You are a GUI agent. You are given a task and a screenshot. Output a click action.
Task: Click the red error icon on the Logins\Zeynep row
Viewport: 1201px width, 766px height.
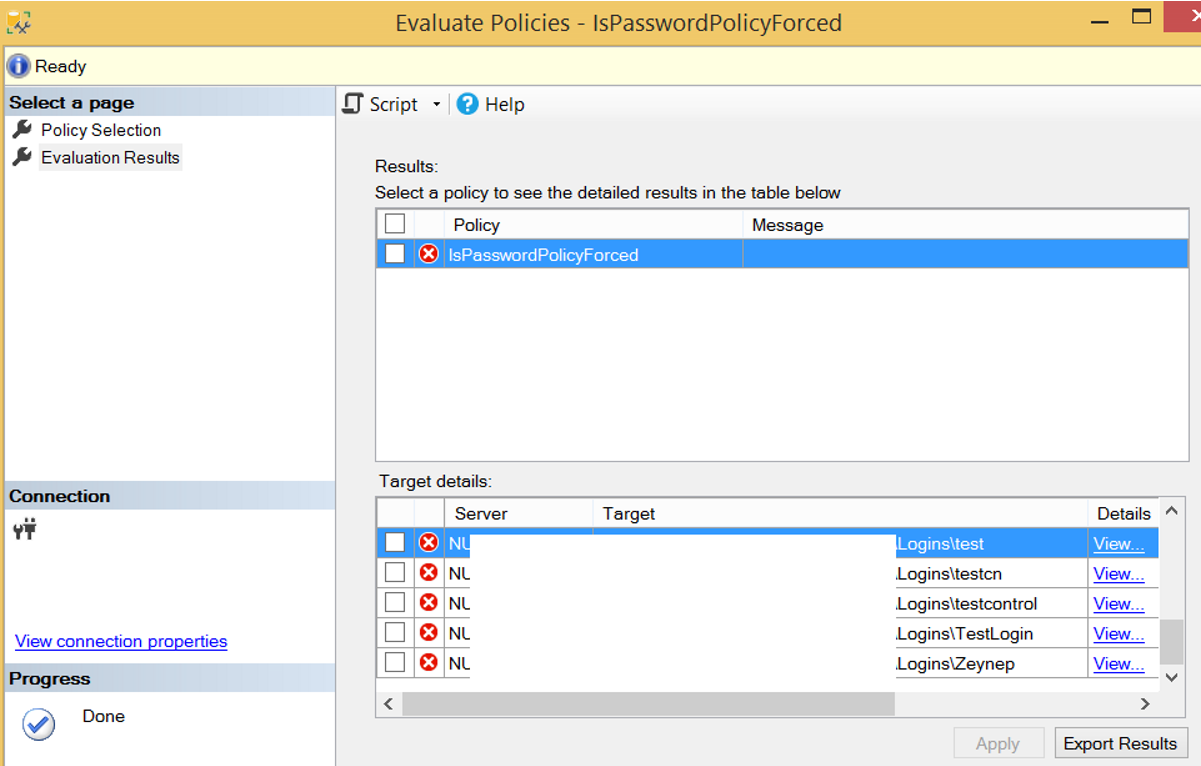429,662
